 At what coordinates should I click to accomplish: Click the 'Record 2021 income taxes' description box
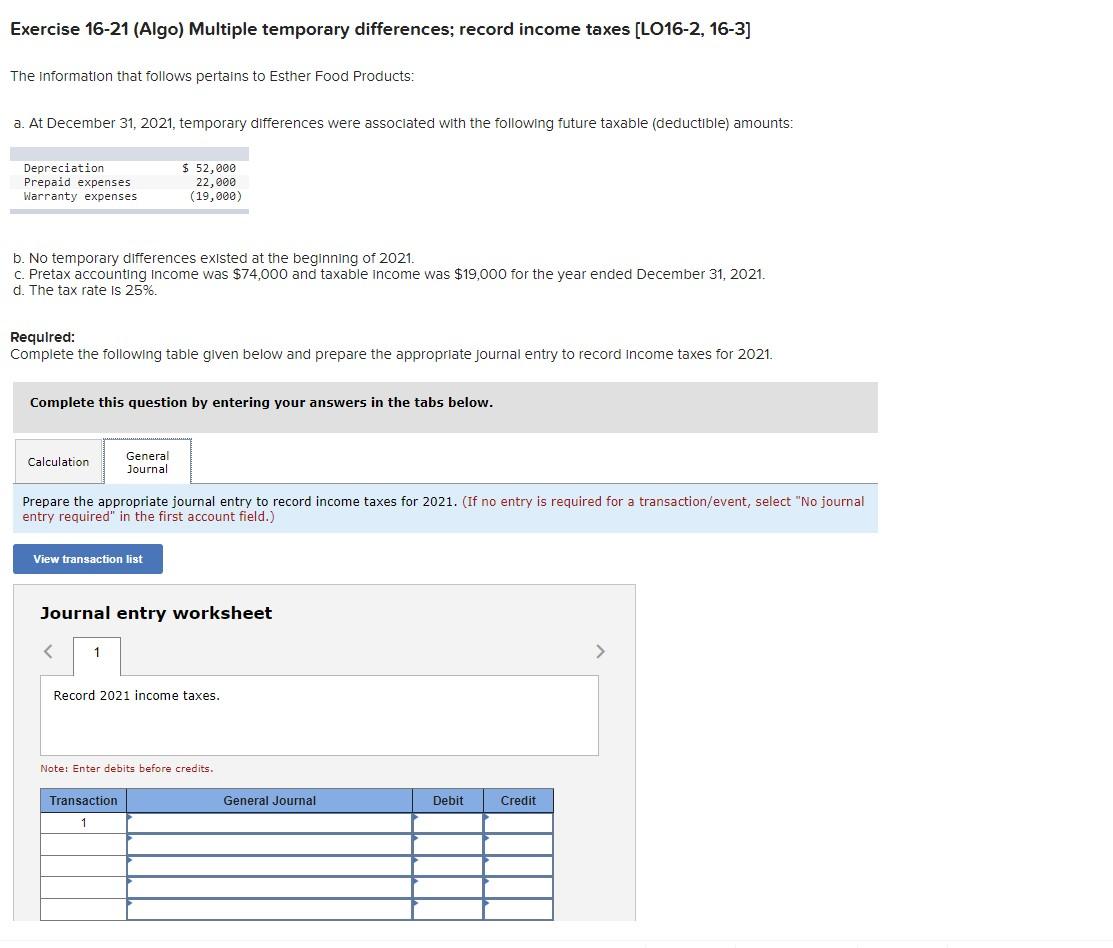click(x=318, y=714)
